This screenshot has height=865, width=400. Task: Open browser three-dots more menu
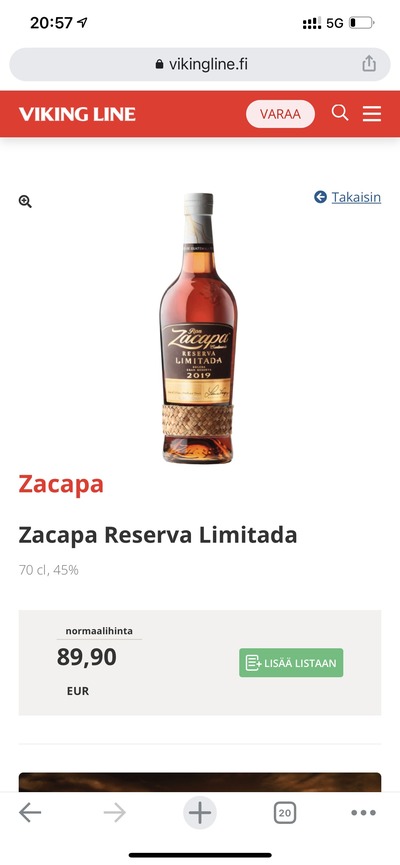click(364, 813)
